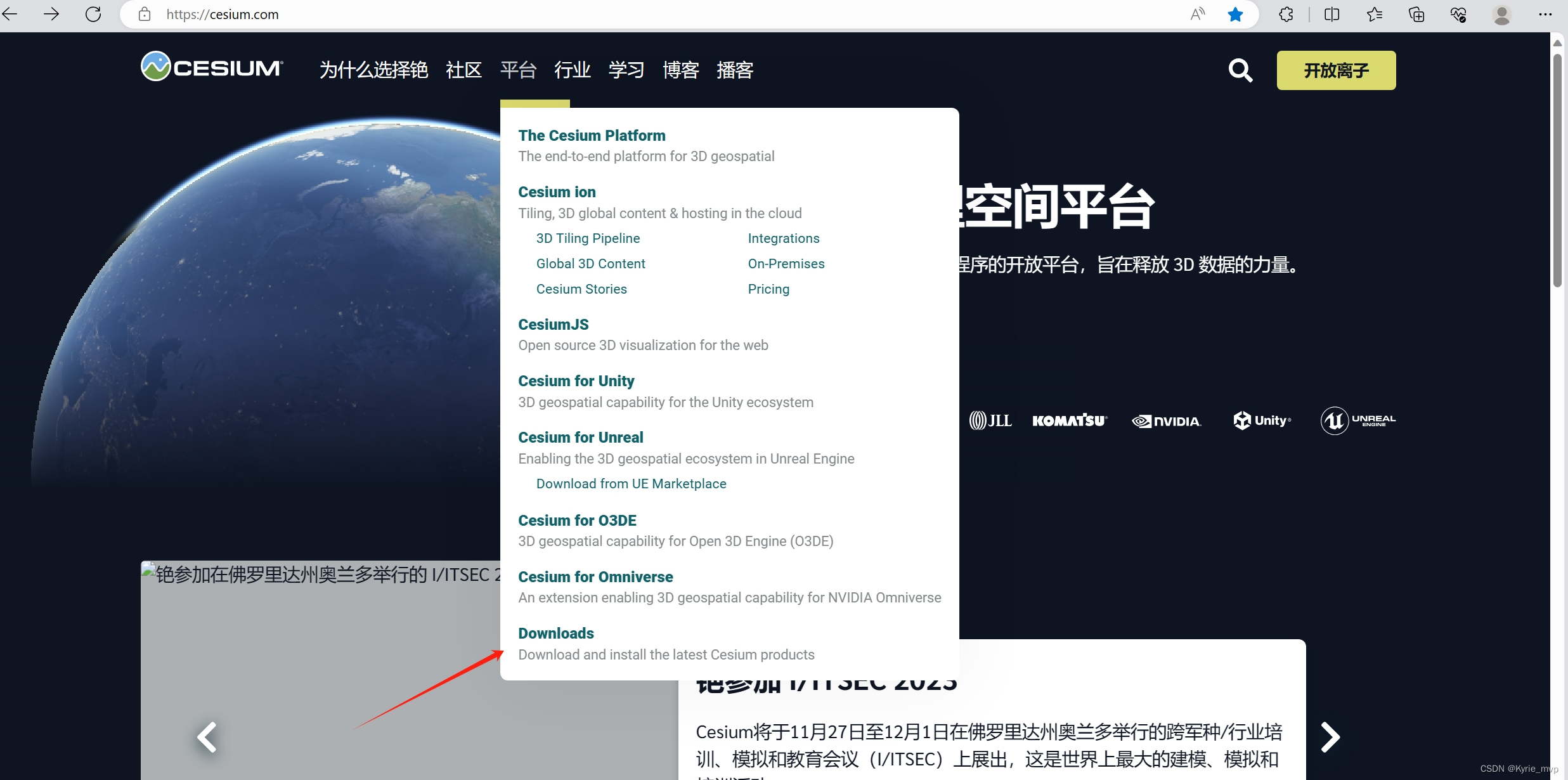Navigate back to the previous page

coord(10,14)
